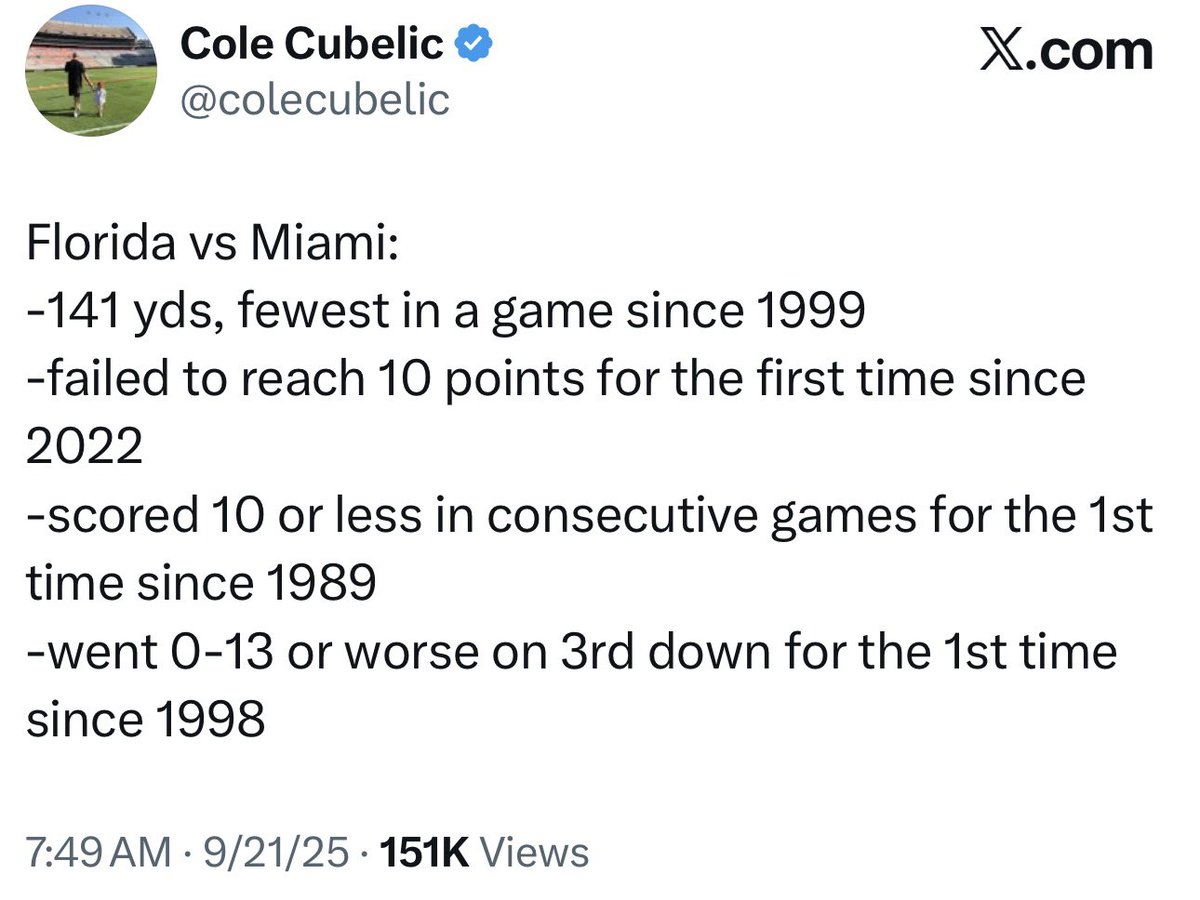Visit the @colecubelic handle link
The width and height of the screenshot is (1200, 900).
click(x=314, y=99)
